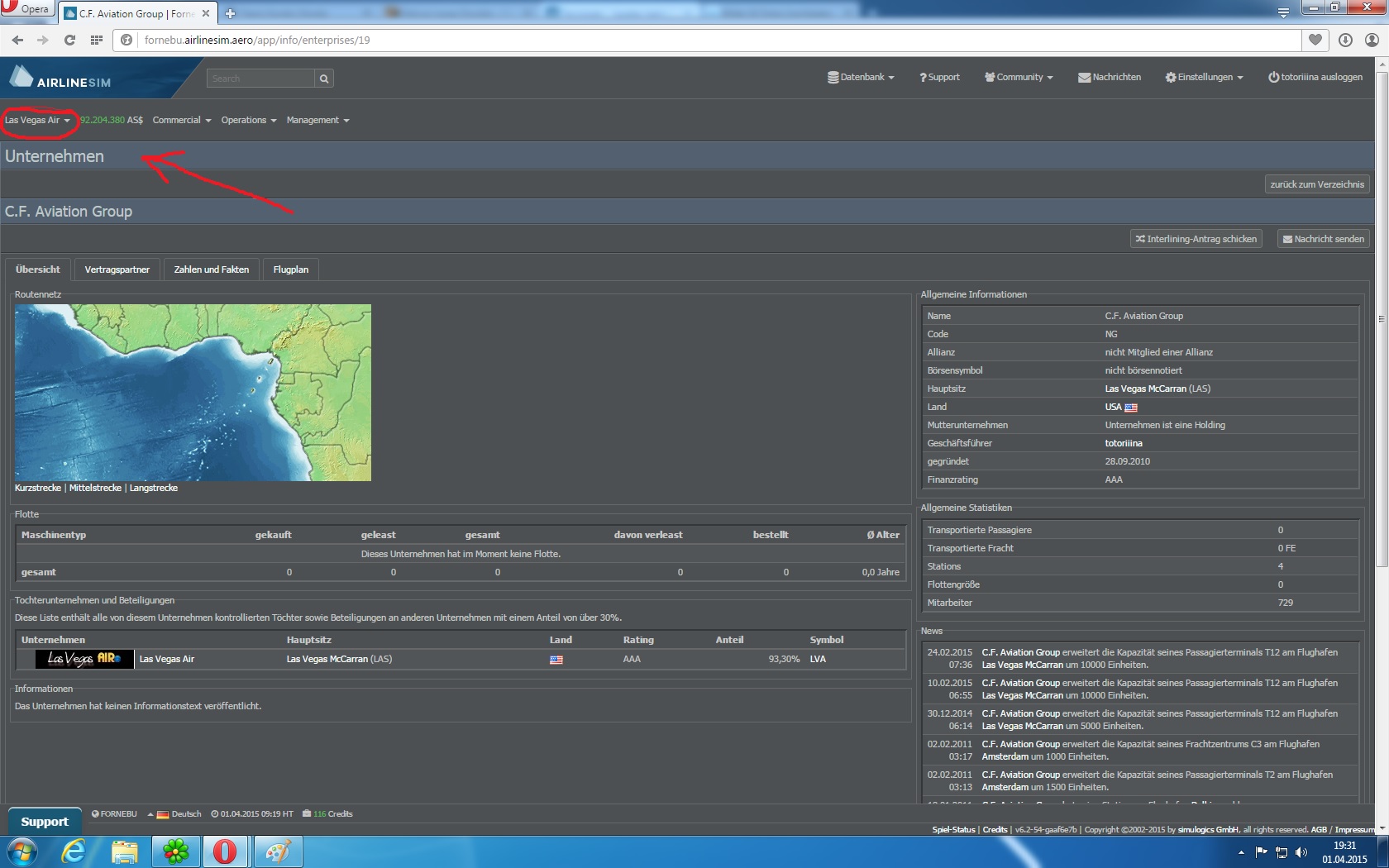
Task: Expand the Las Vegas Air airline selector
Action: [37, 121]
